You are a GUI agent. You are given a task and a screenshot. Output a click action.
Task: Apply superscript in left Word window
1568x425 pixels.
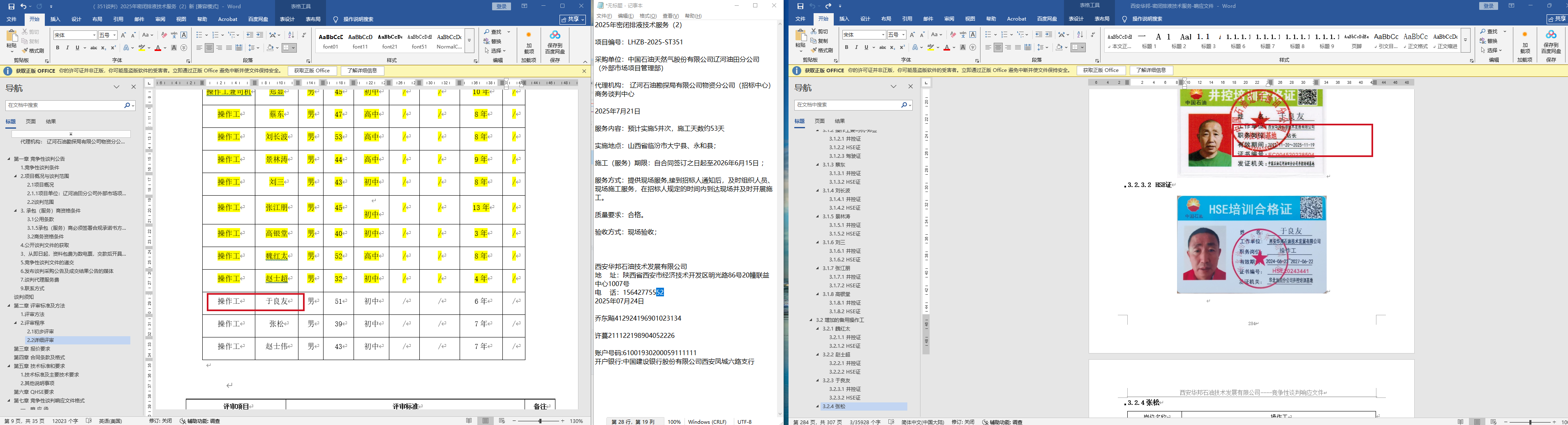113,48
